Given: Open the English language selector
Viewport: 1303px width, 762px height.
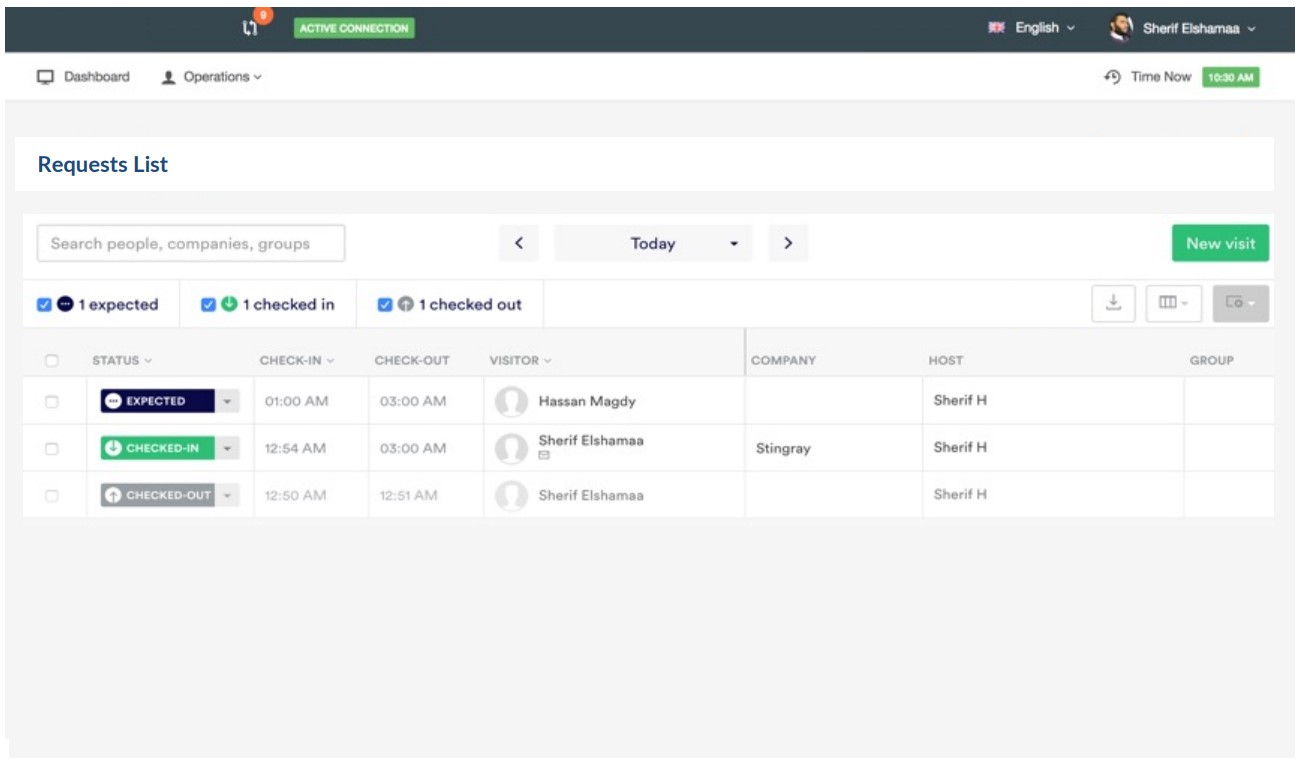Looking at the screenshot, I should [1032, 28].
